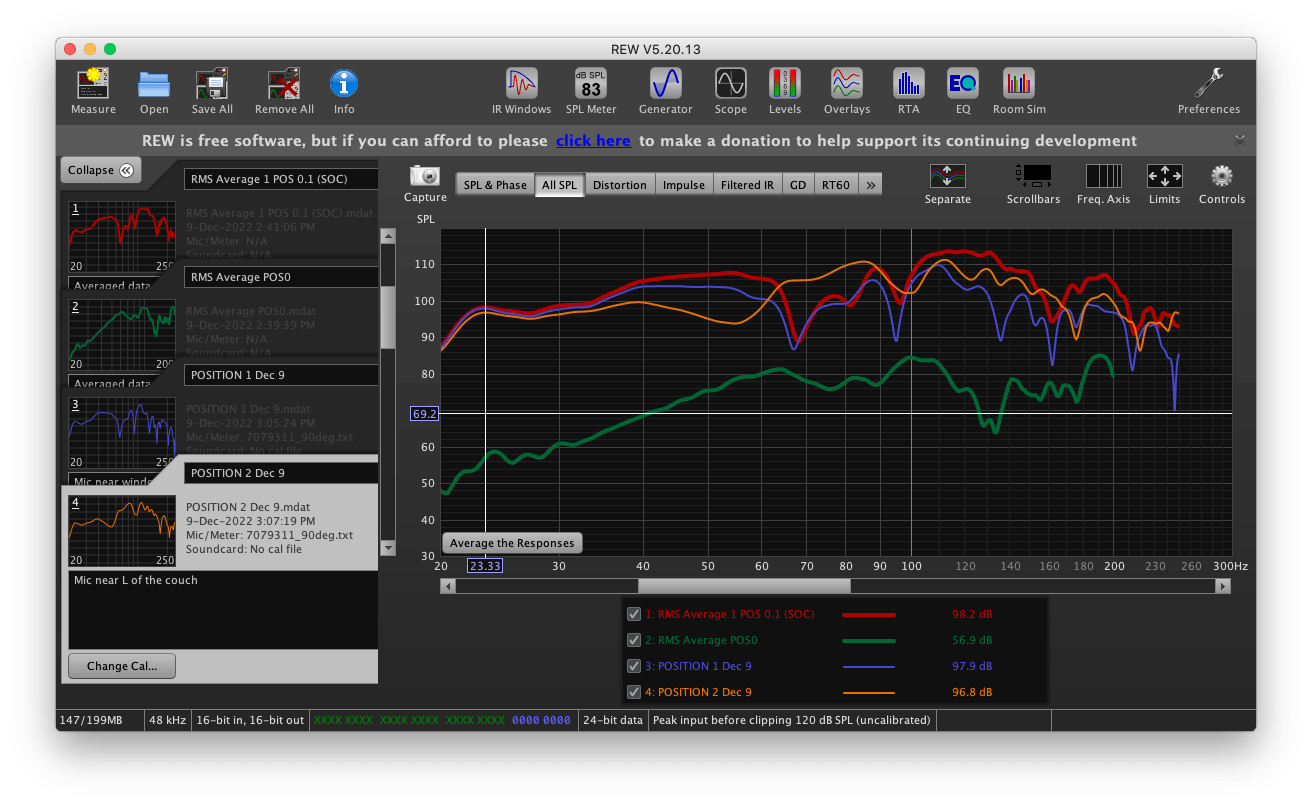
Task: Click measurement list scrollbar up arrow
Action: tap(388, 236)
